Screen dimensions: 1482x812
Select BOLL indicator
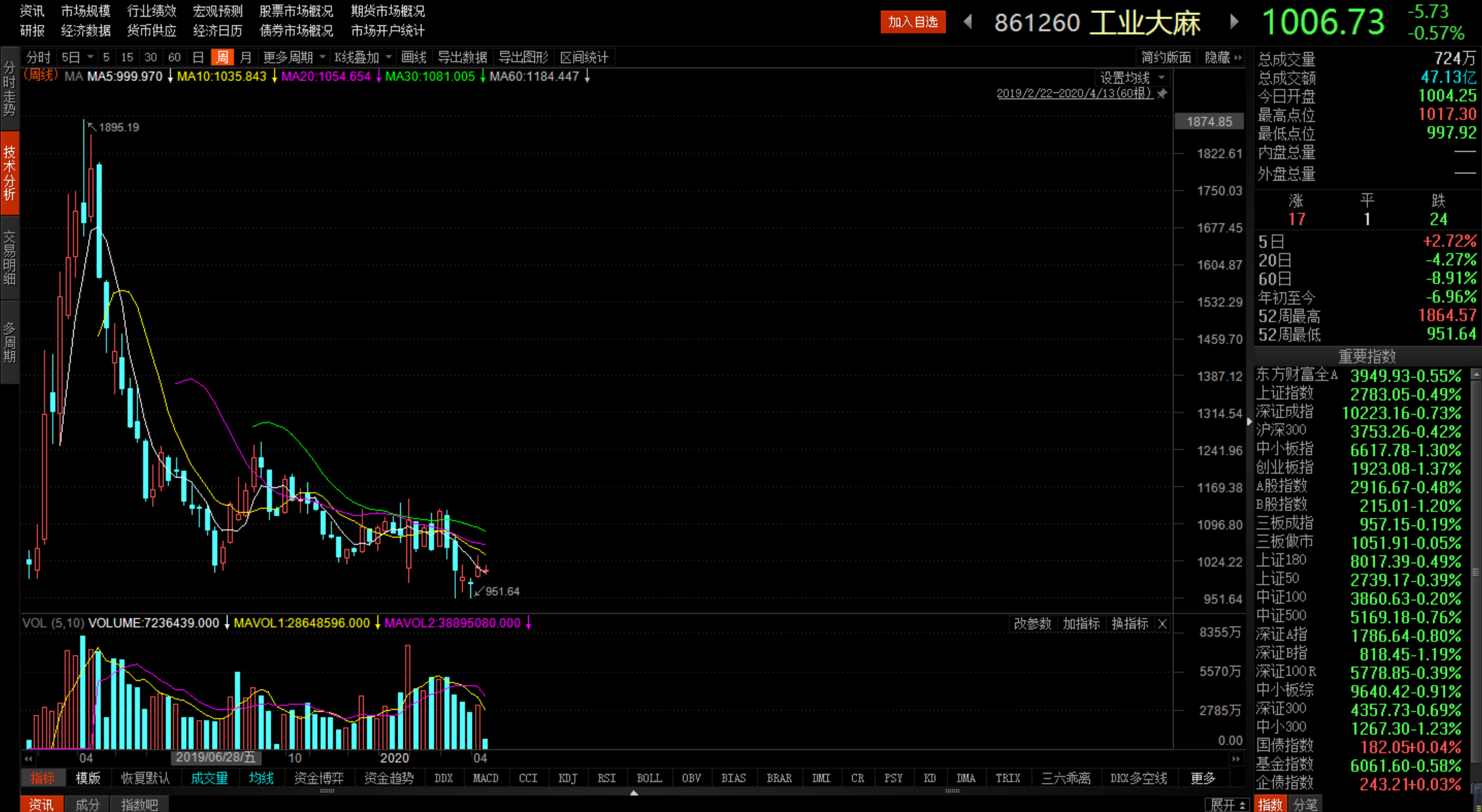click(x=649, y=778)
